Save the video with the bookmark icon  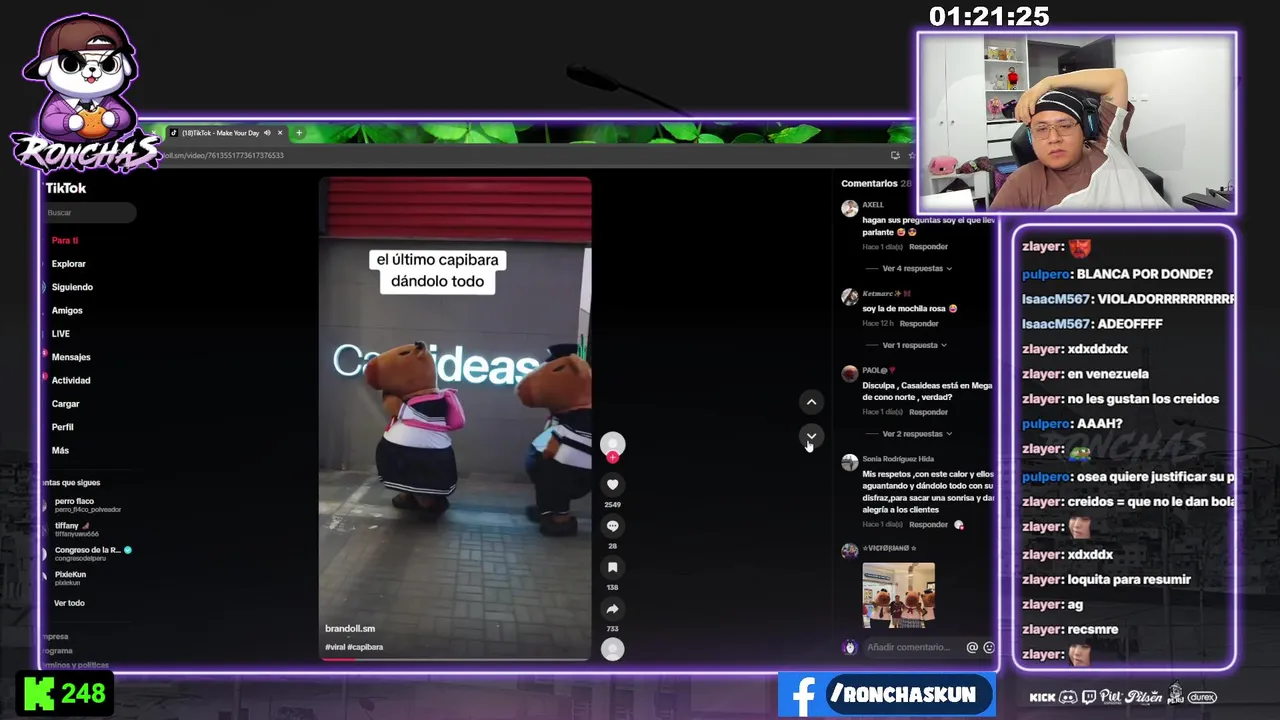point(613,568)
